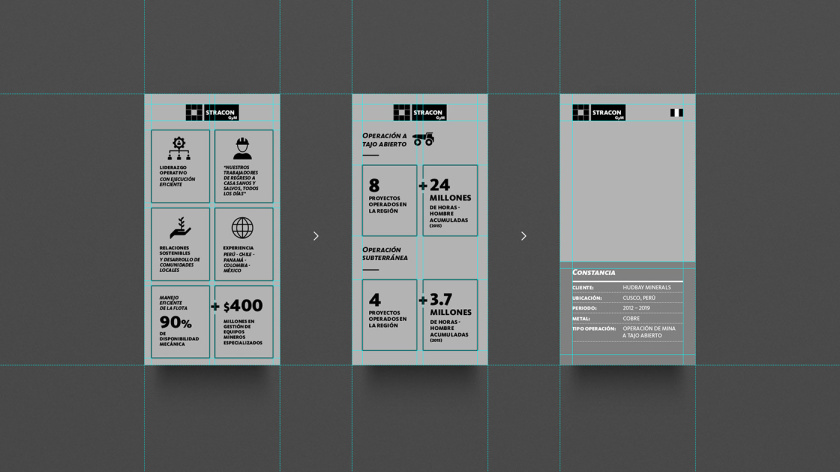The image size is (840, 472).
Task: Click the mining truck icon beside Tajo Abierto
Action: point(423,139)
